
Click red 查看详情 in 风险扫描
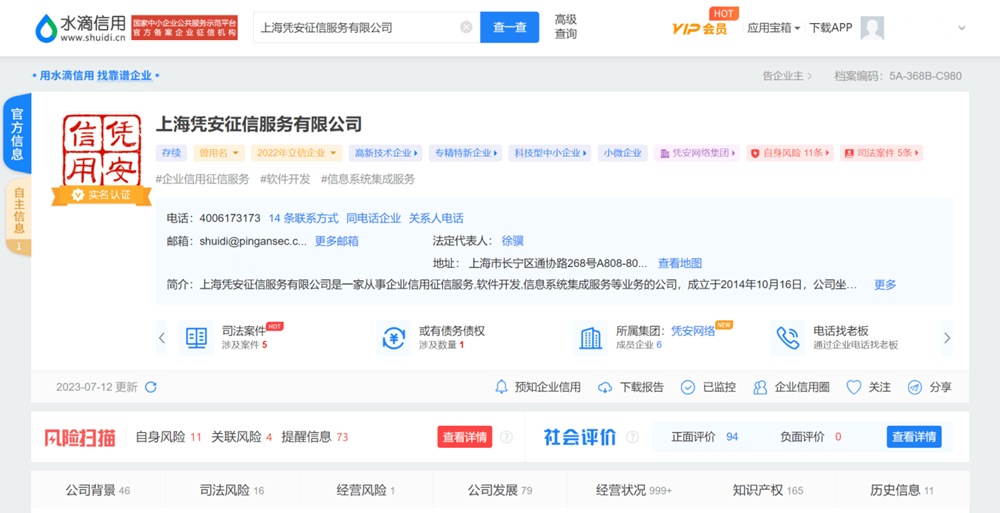coord(465,437)
